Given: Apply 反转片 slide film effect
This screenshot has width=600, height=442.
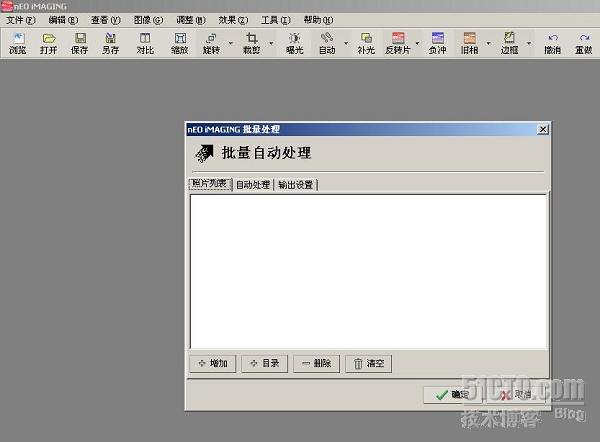Looking at the screenshot, I should pyautogui.click(x=398, y=43).
